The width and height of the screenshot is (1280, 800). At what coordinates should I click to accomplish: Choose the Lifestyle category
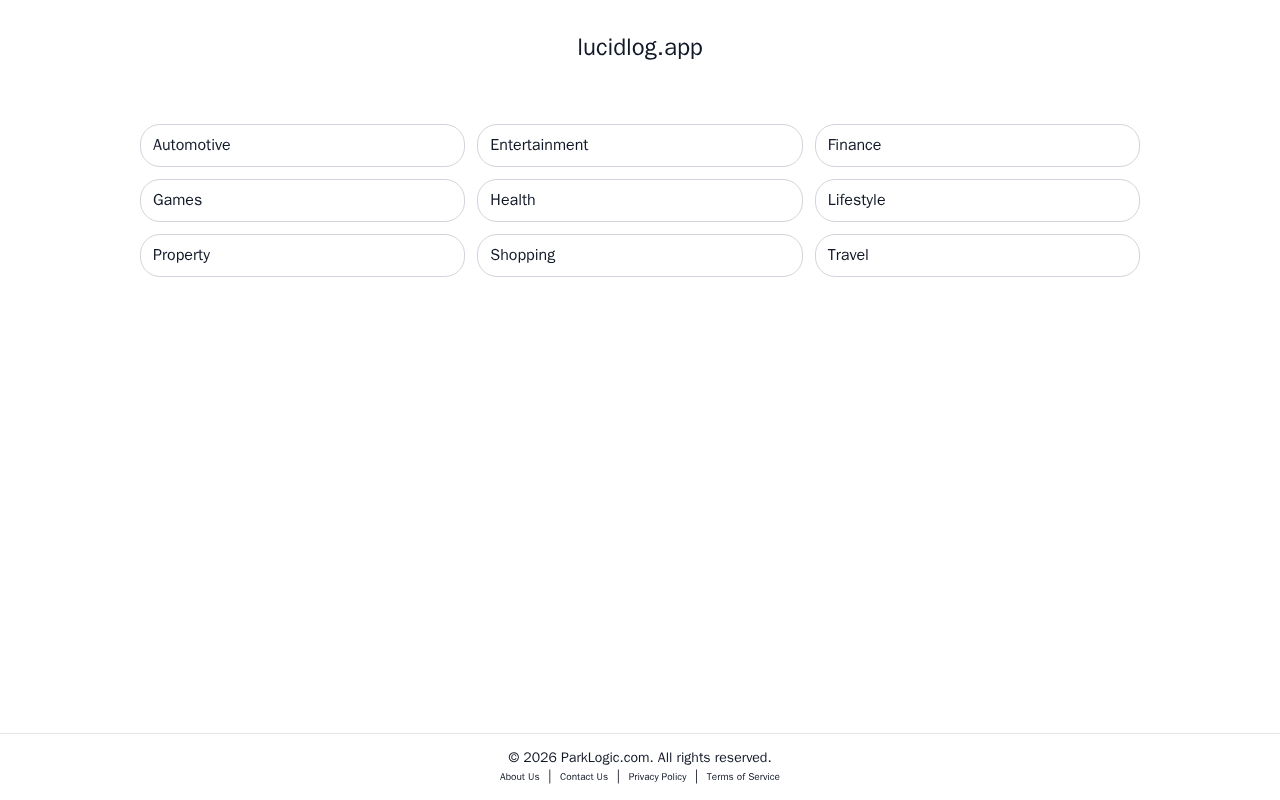(976, 200)
